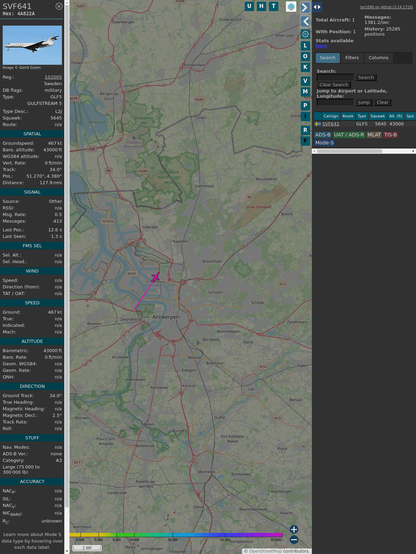Image resolution: width=416 pixels, height=554 pixels.
Task: Click the right chevron sidebar button
Action: (305, 7)
